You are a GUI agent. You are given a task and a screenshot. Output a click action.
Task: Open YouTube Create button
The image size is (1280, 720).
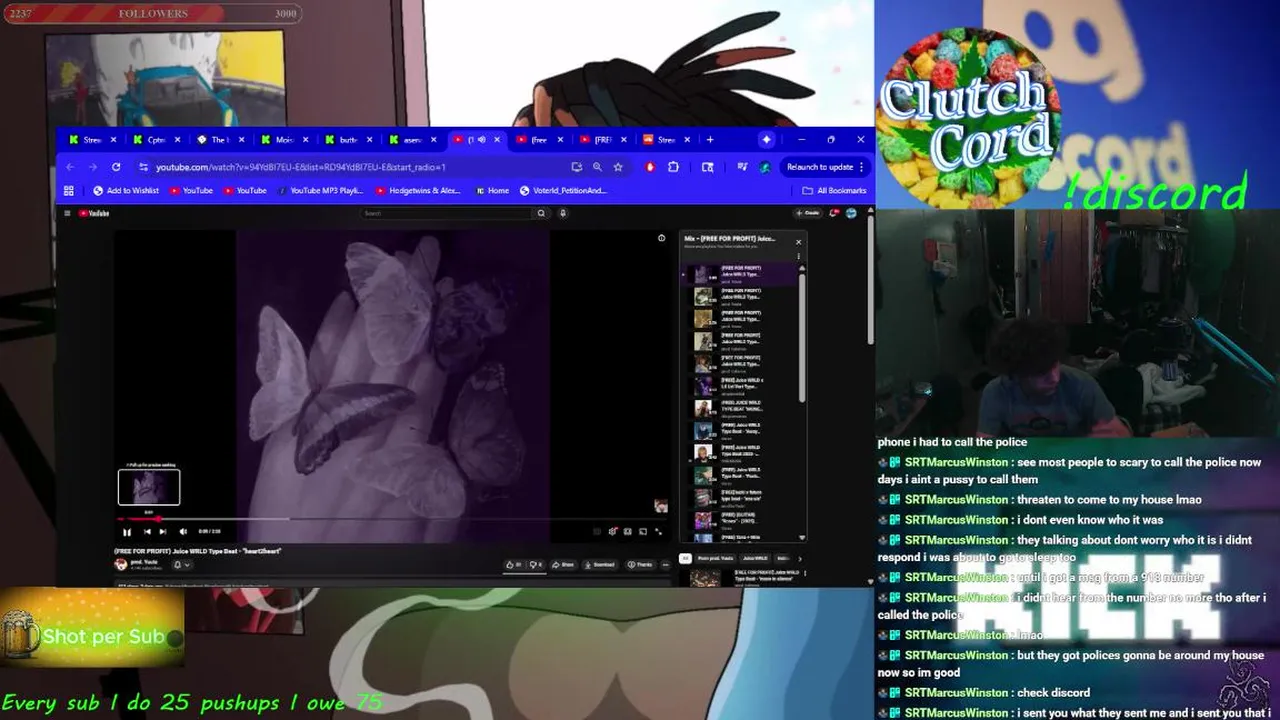807,213
